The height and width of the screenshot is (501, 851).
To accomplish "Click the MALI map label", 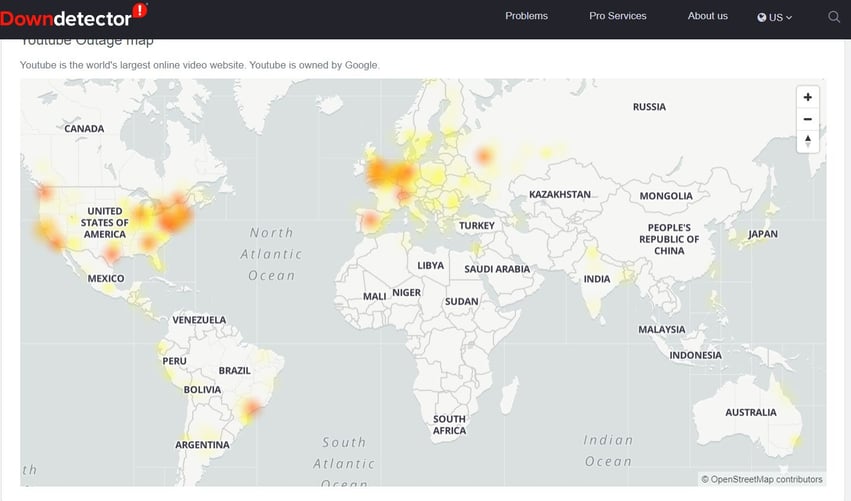I will pos(374,296).
